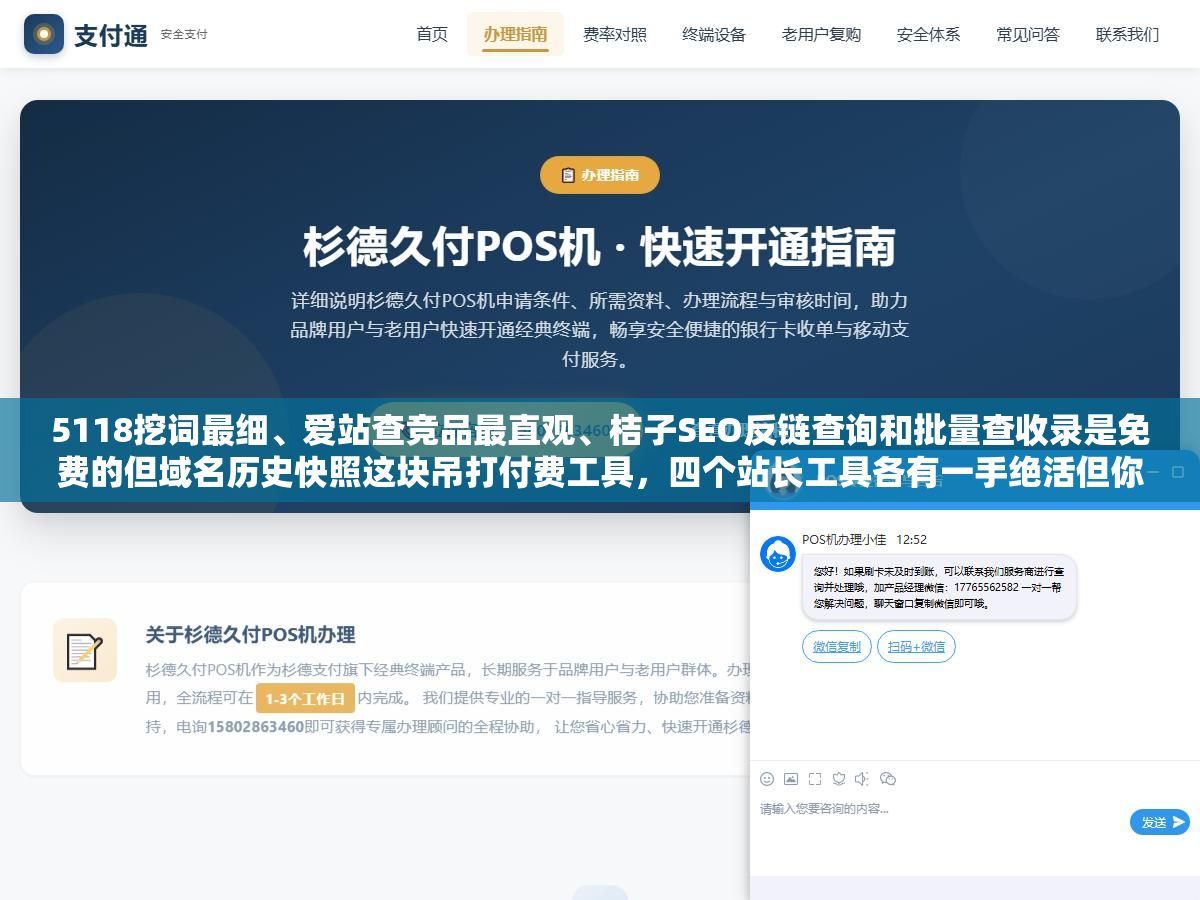Click the 1-3个工作日 highlighted tag

(x=305, y=698)
